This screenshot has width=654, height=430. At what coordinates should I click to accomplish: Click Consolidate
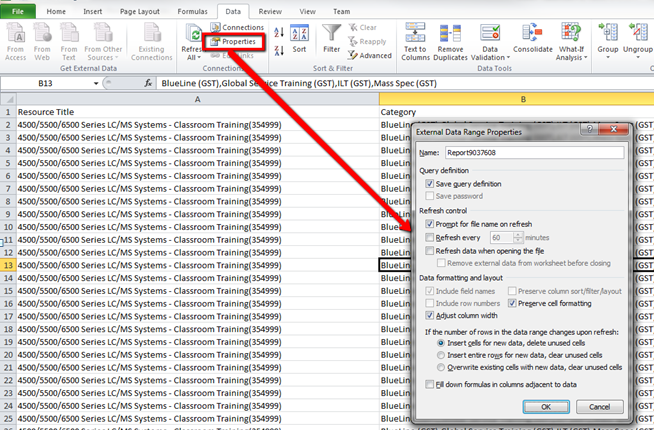[x=533, y=38]
